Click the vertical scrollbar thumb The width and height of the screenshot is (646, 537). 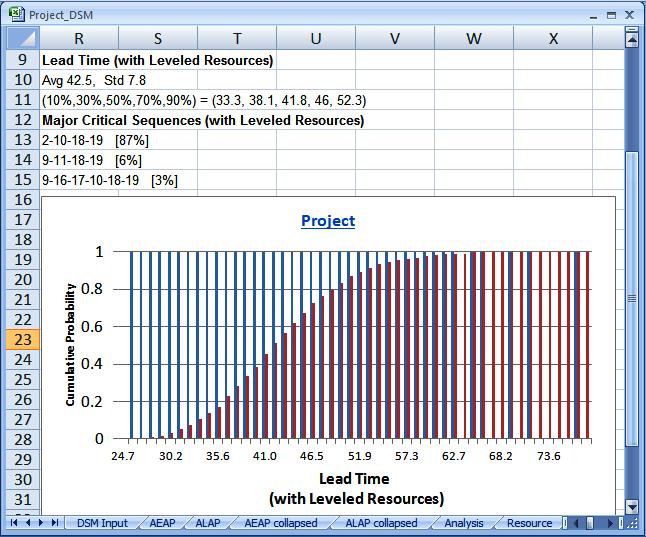(x=632, y=299)
